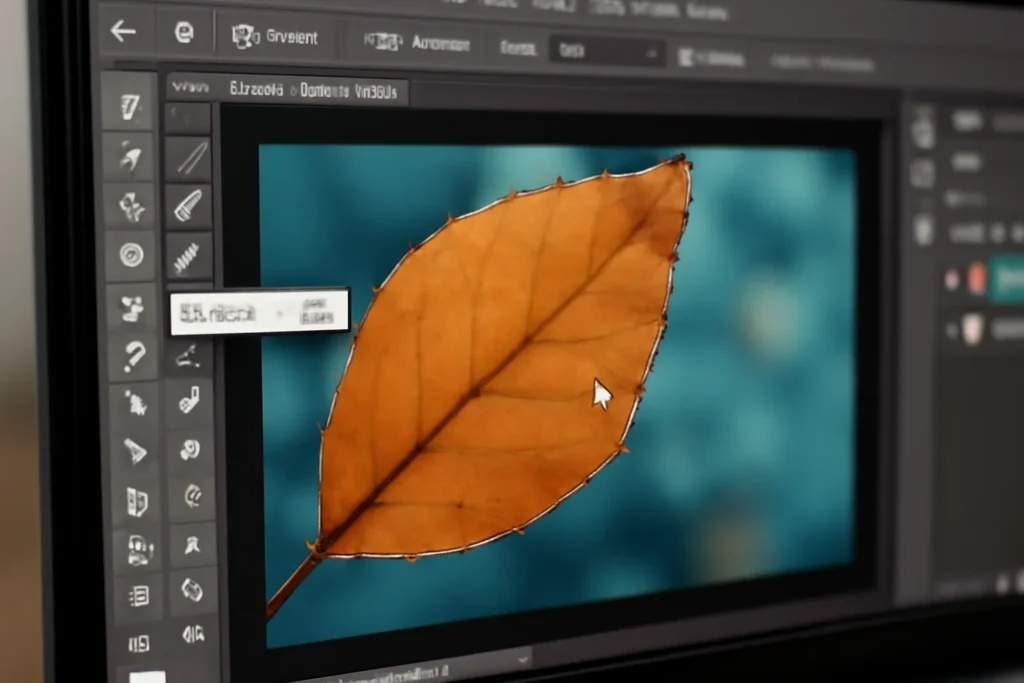Select the arrow-pointer tool below the '7' tool
Viewport: 1024px width, 683px height.
coord(129,157)
